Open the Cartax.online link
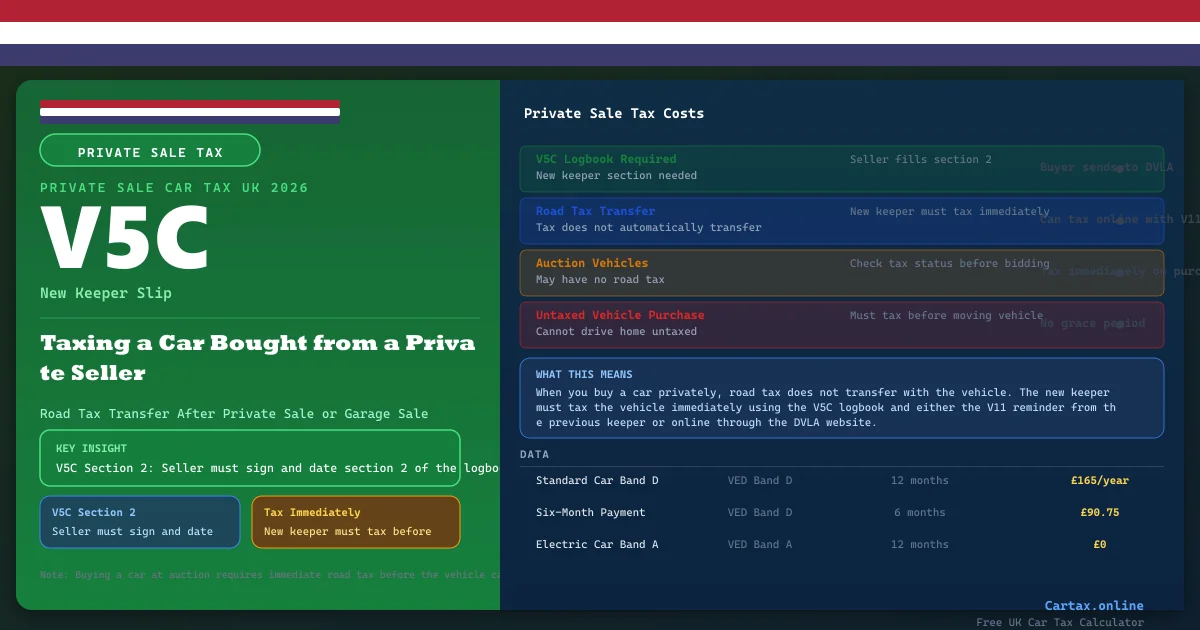 [x=1093, y=606]
